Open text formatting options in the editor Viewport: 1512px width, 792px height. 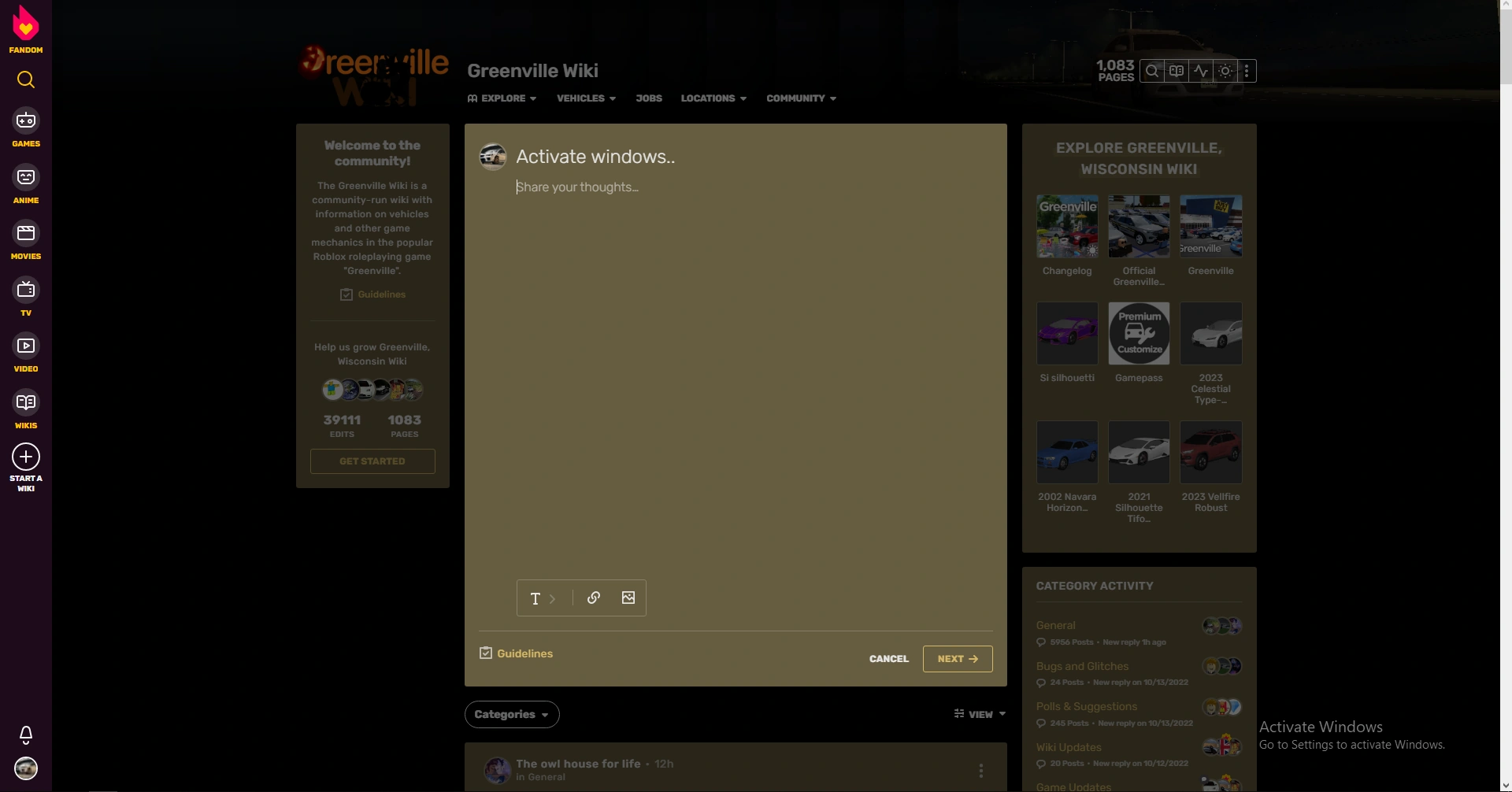pyautogui.click(x=543, y=598)
